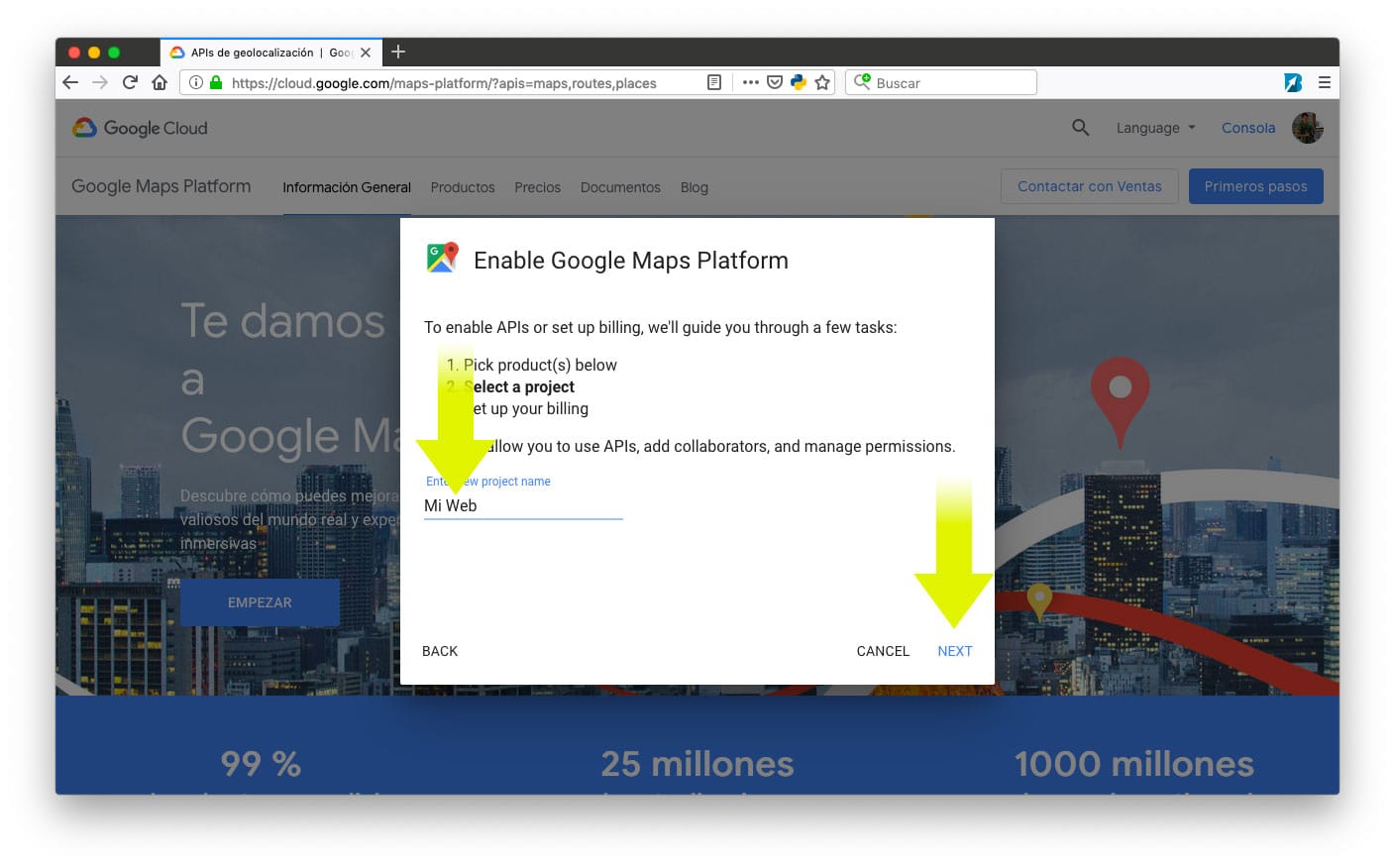Click the Google Cloud logo

140,128
